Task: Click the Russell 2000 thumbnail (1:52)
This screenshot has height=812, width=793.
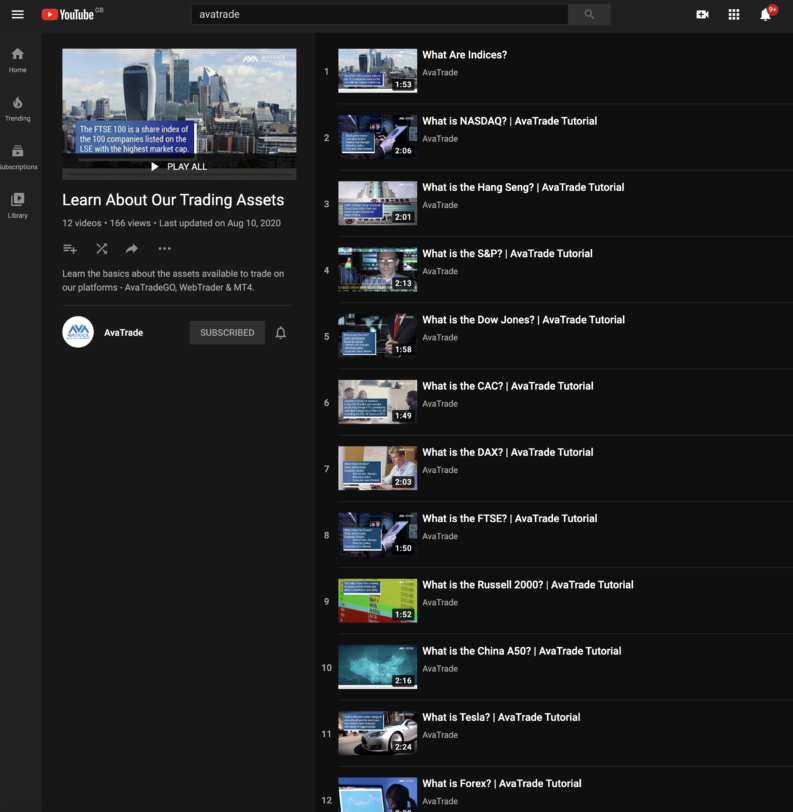Action: click(x=377, y=601)
